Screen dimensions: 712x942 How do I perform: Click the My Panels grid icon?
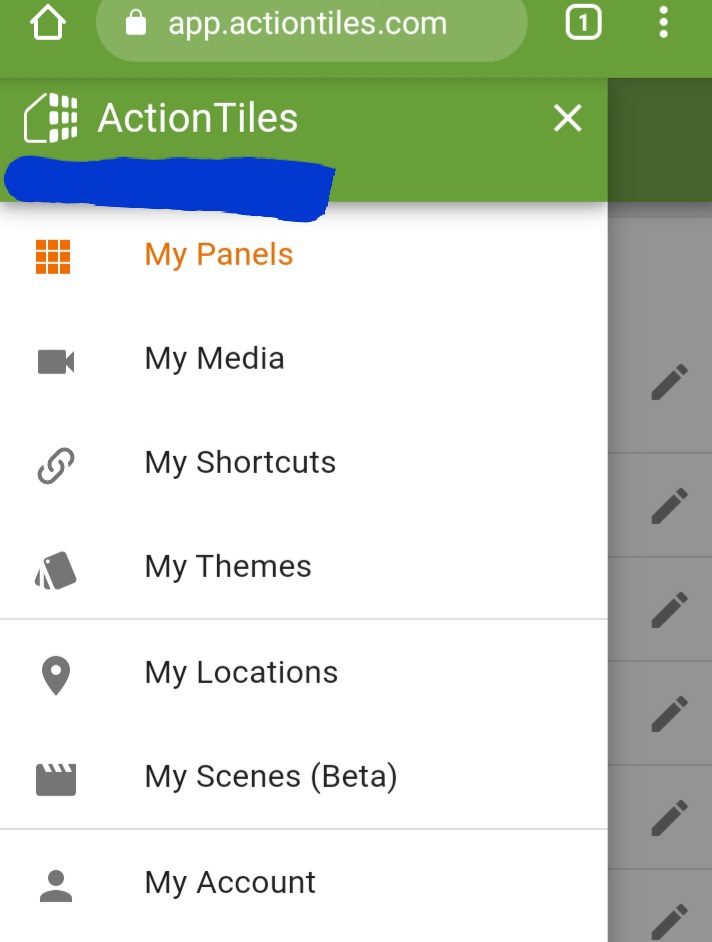coord(52,254)
